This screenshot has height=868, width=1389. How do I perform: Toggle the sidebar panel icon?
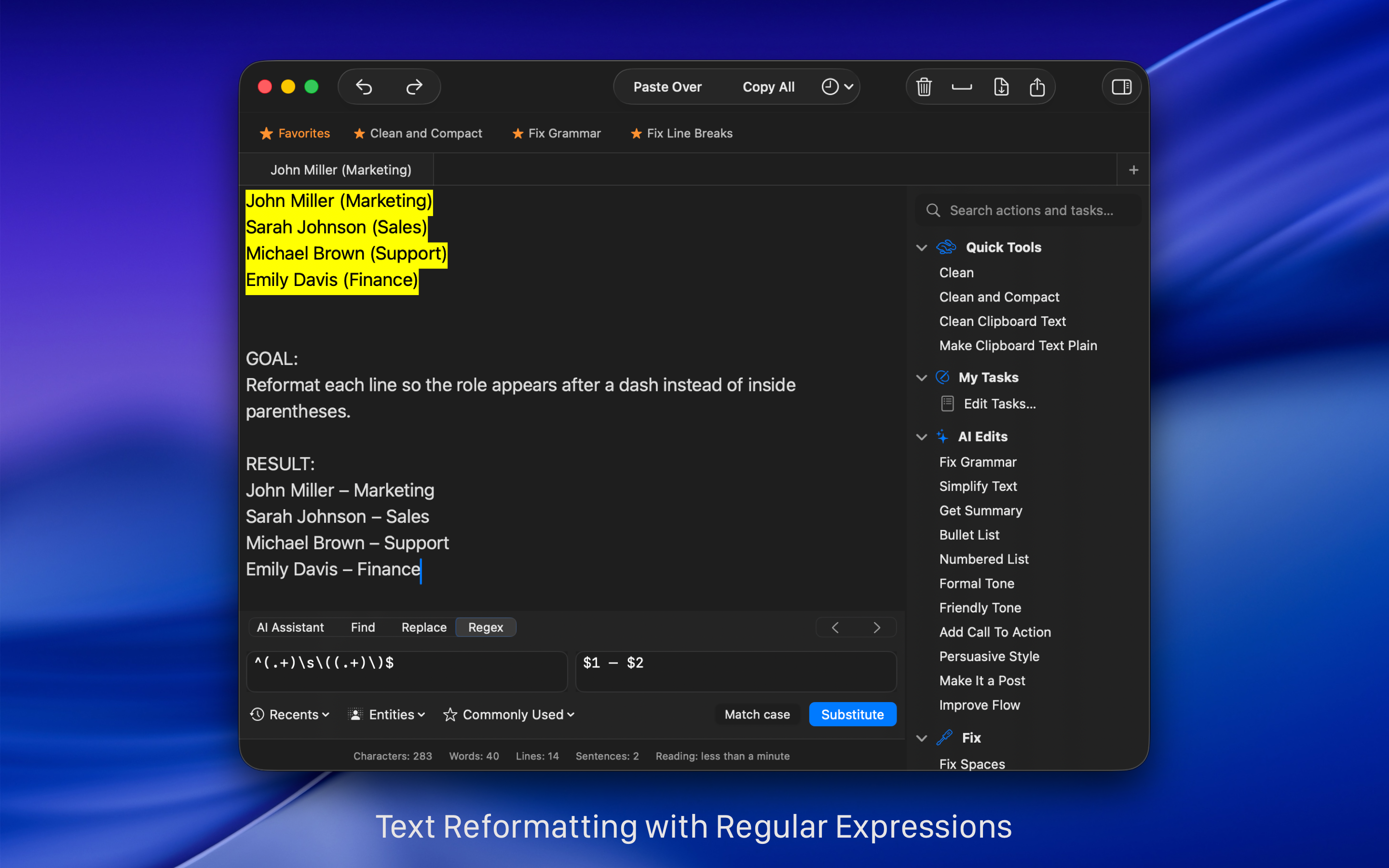tap(1121, 87)
